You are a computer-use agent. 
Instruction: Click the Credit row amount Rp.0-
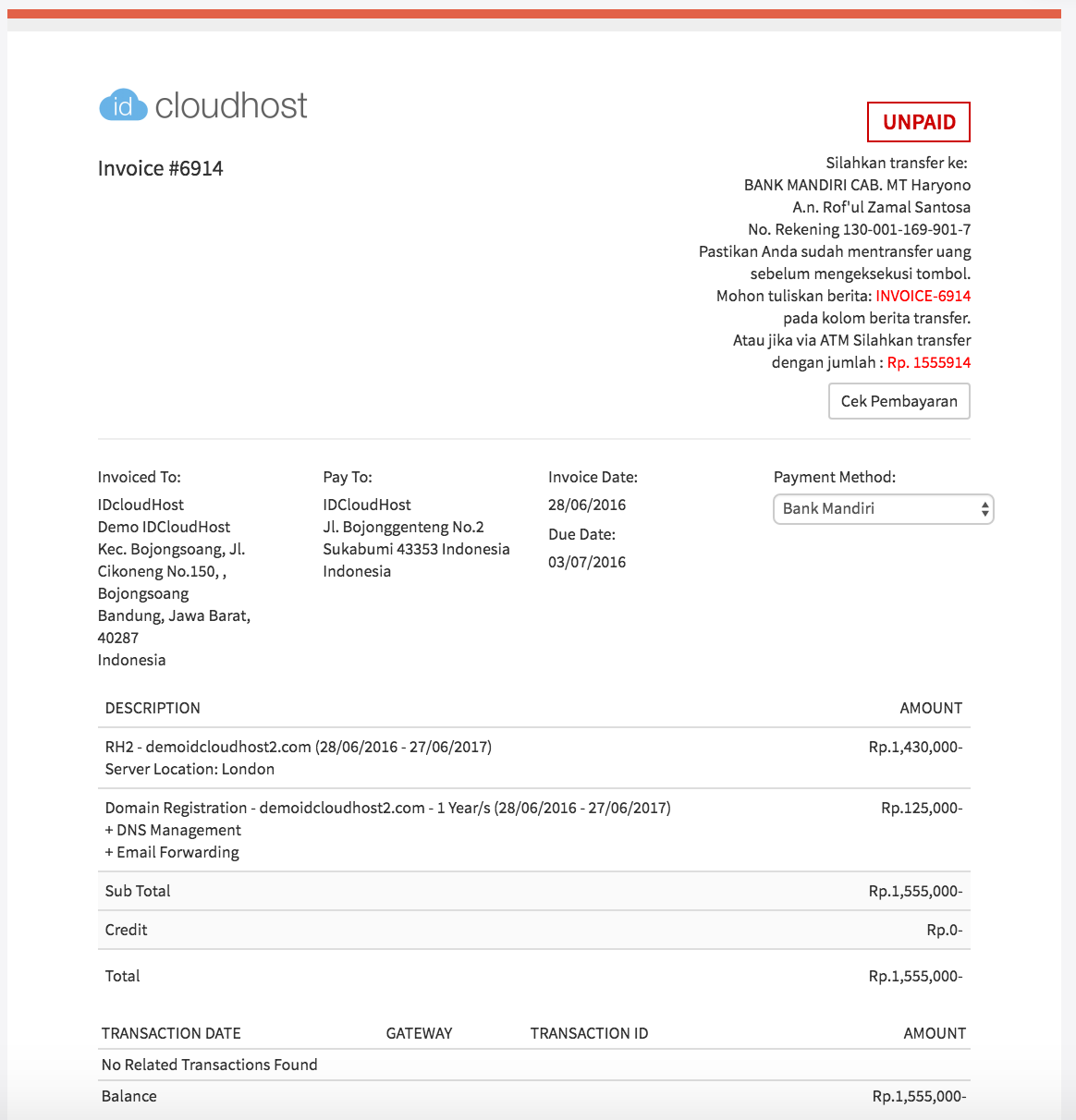click(944, 930)
